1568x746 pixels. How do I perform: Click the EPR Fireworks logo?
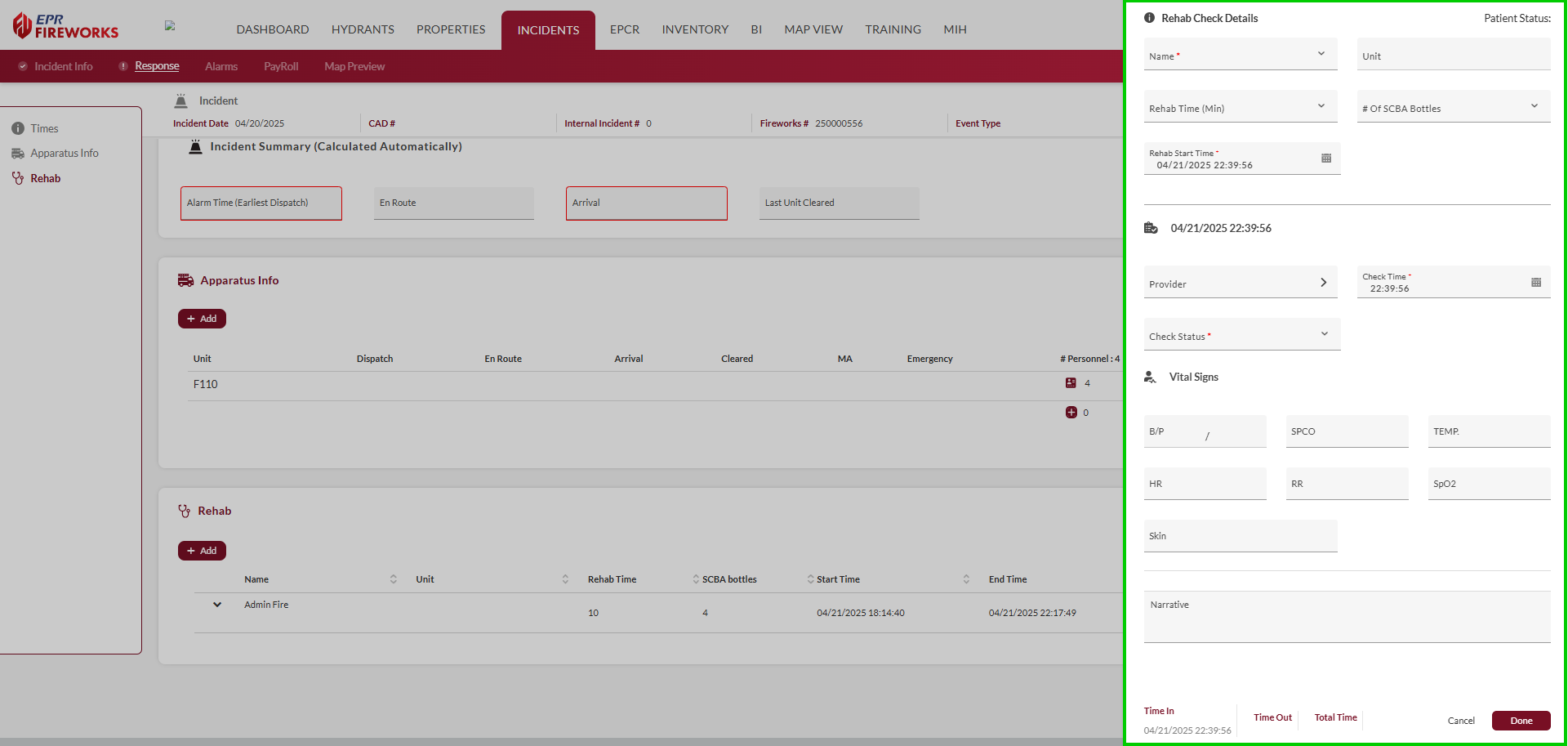(x=66, y=26)
